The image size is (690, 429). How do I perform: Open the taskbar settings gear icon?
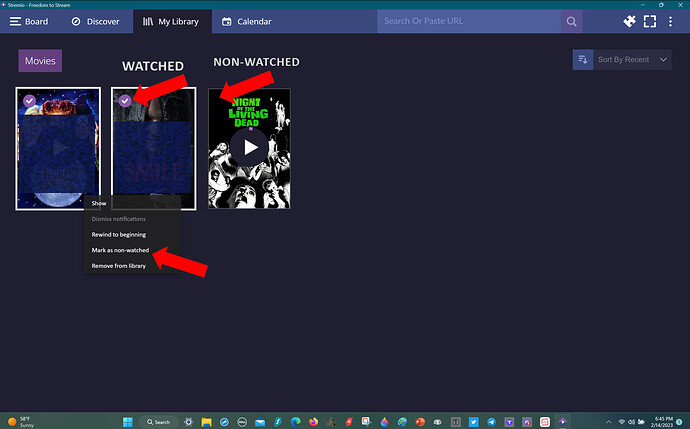click(188, 422)
